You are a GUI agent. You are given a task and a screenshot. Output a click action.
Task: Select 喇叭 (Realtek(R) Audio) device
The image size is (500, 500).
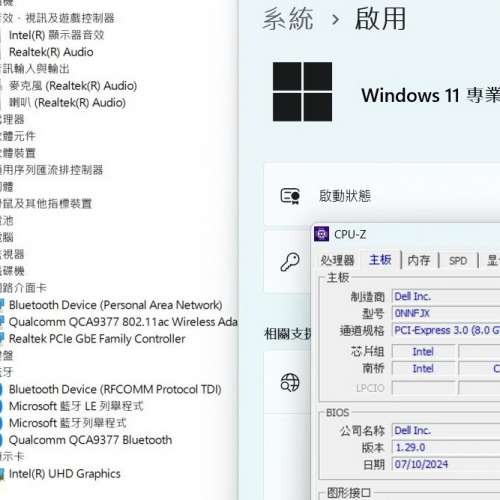[x=67, y=103]
